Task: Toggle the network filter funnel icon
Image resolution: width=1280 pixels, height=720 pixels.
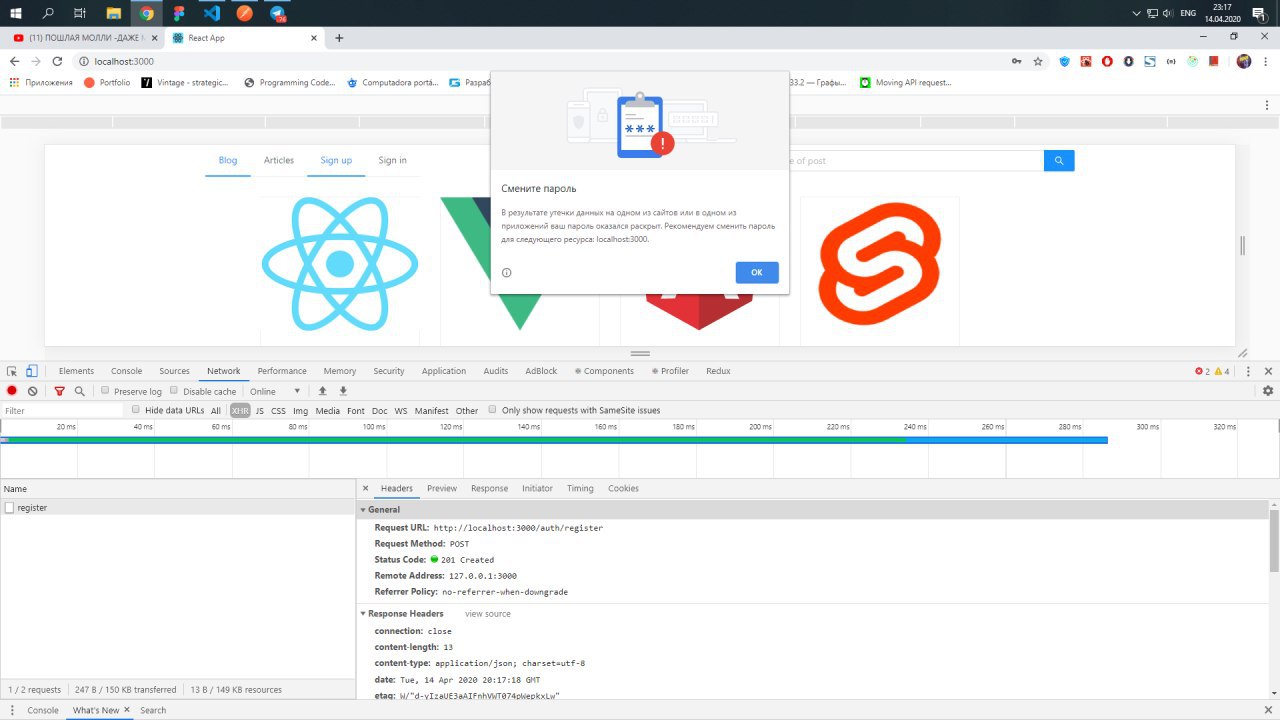Action: pyautogui.click(x=59, y=391)
